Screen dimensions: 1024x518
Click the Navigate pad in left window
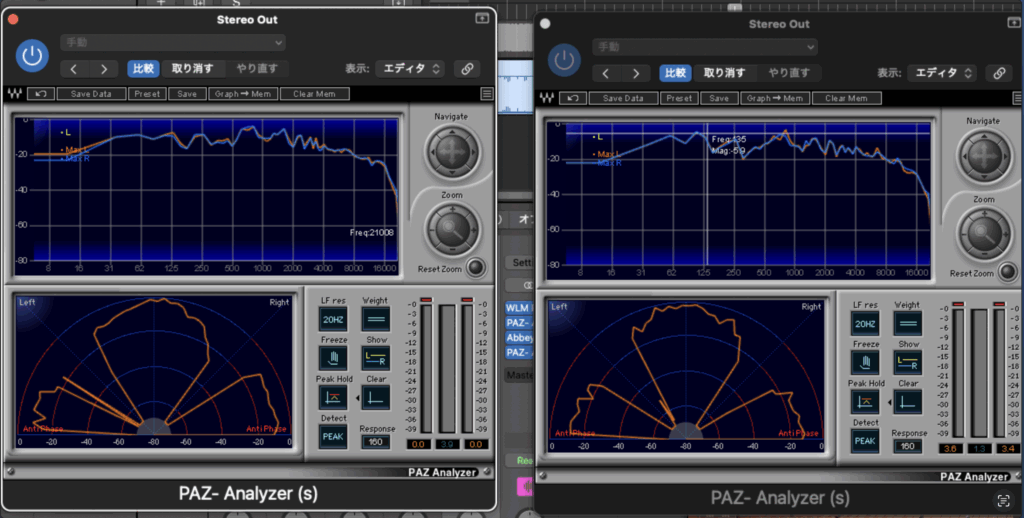pyautogui.click(x=452, y=152)
